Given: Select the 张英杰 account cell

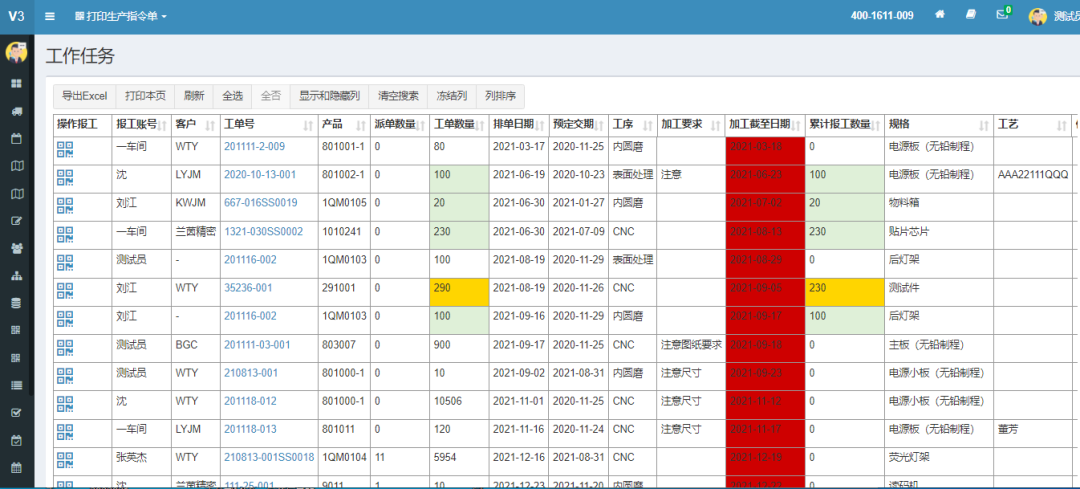Looking at the screenshot, I should click(141, 461).
